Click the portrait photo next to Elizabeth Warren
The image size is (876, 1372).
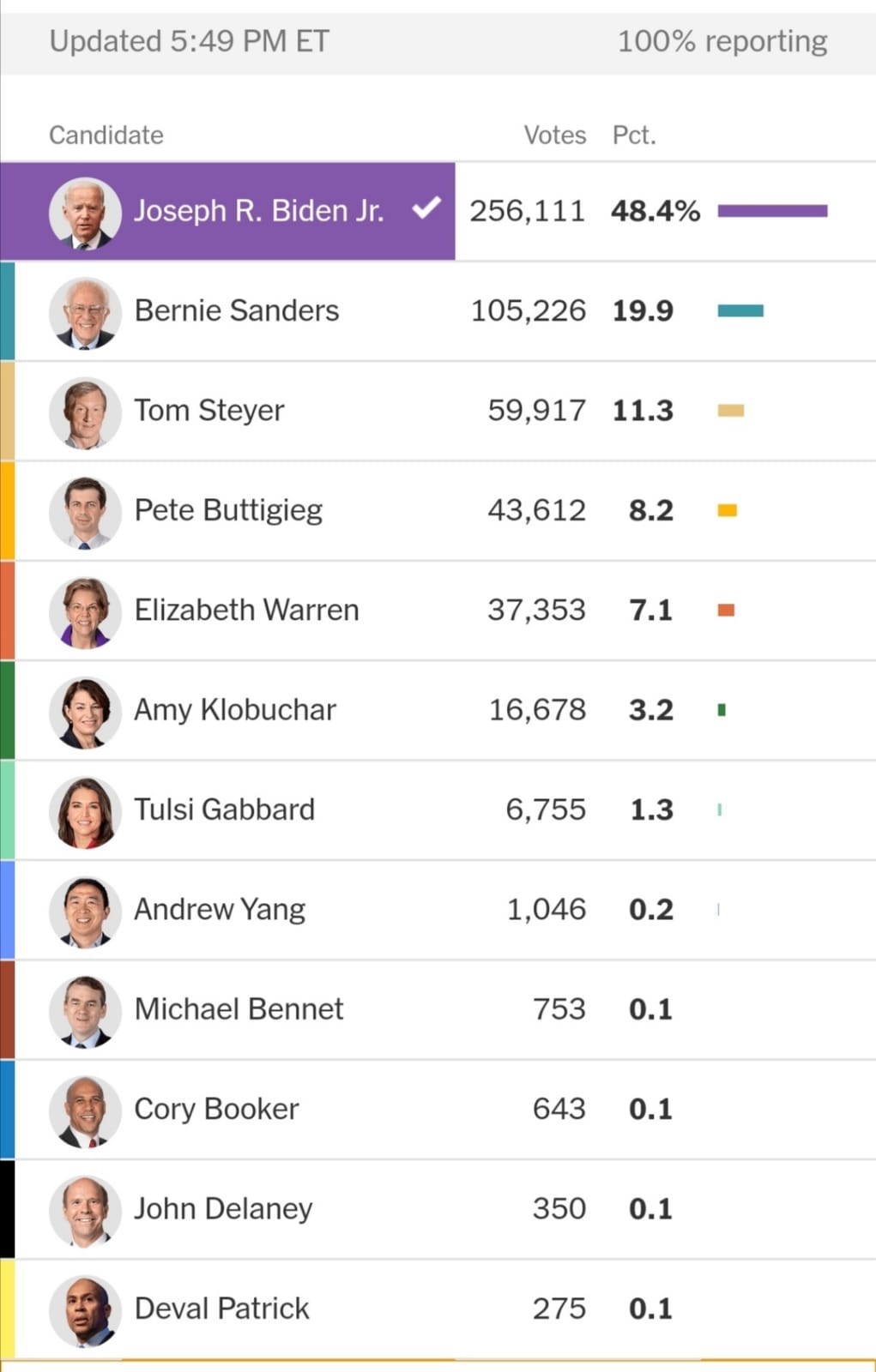[x=84, y=611]
